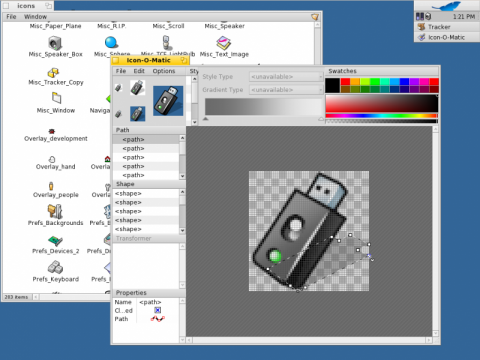Click the Tracker entry in Deskbar
The height and width of the screenshot is (360, 480).
click(447, 27)
